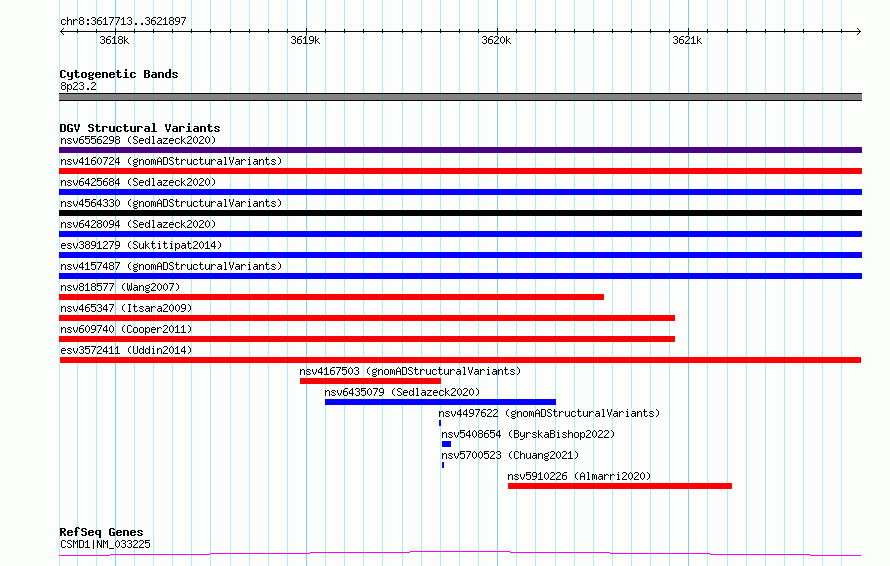Click the ruler's right arrowhead

coord(859,32)
